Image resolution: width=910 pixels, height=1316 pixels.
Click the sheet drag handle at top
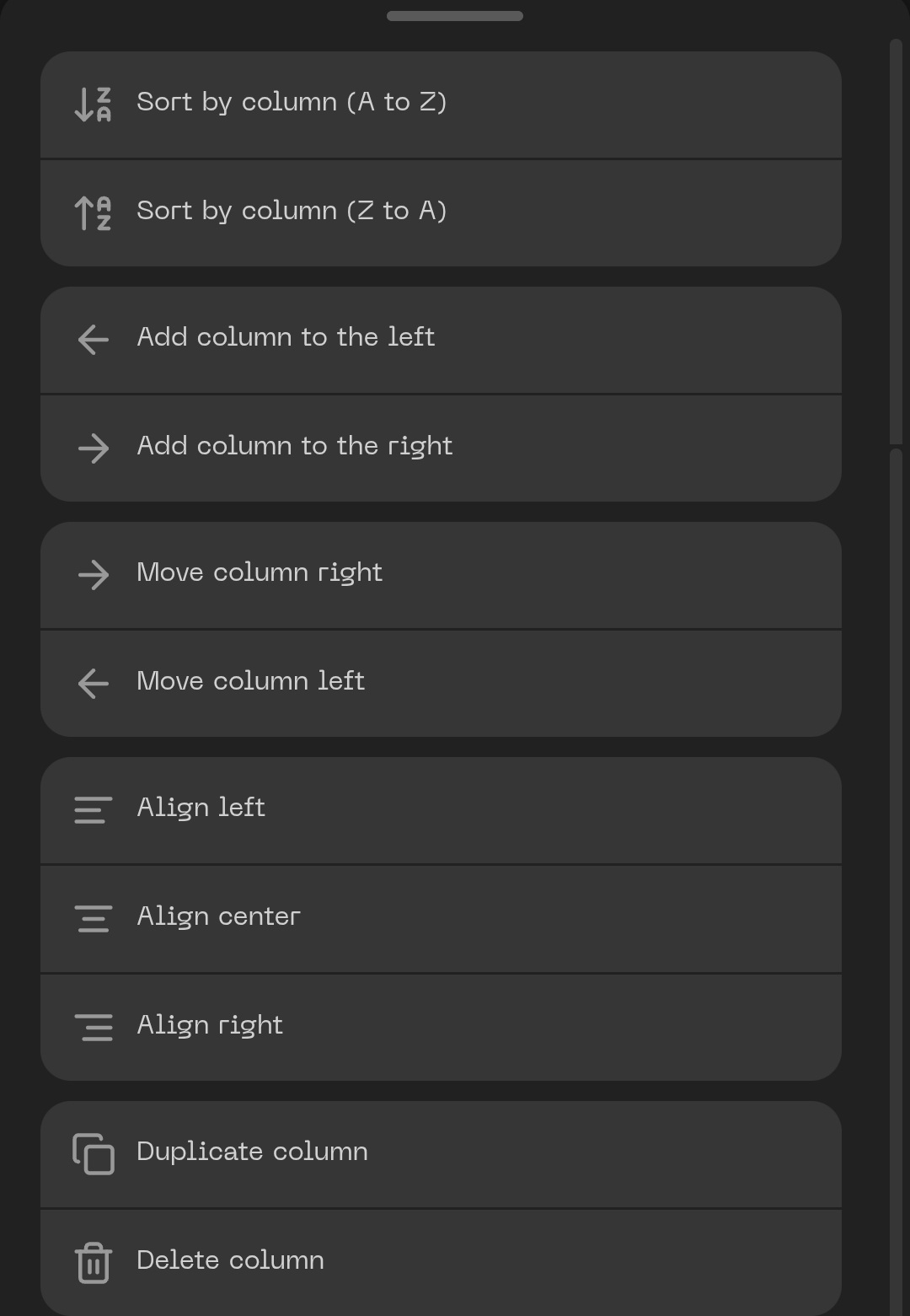(x=455, y=16)
